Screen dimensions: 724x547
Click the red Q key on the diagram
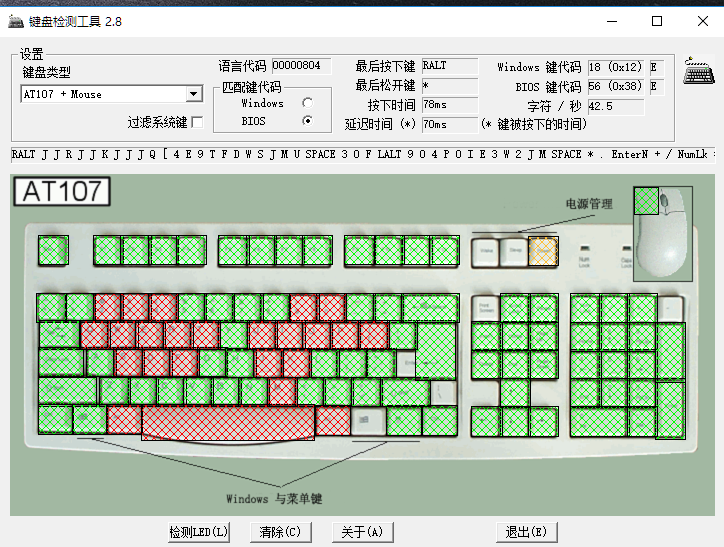94,335
